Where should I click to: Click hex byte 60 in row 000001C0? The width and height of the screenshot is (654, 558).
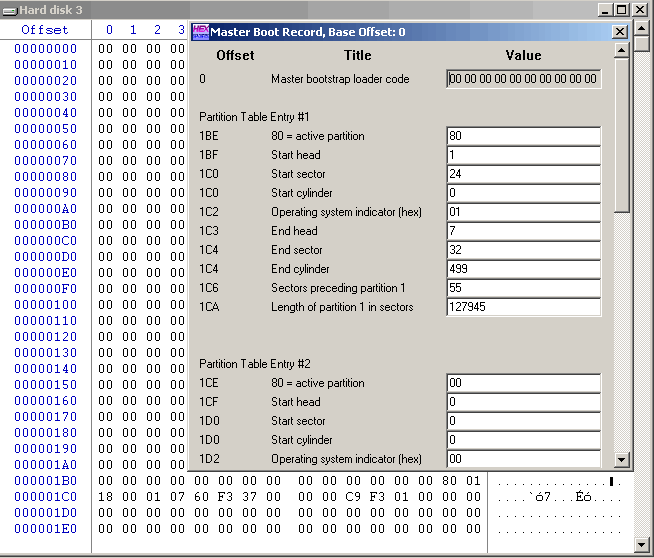(201, 497)
